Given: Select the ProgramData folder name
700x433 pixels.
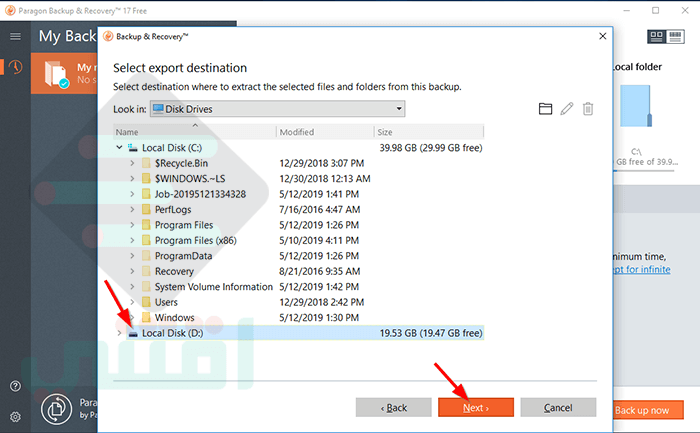Looking at the screenshot, I should point(183,256).
